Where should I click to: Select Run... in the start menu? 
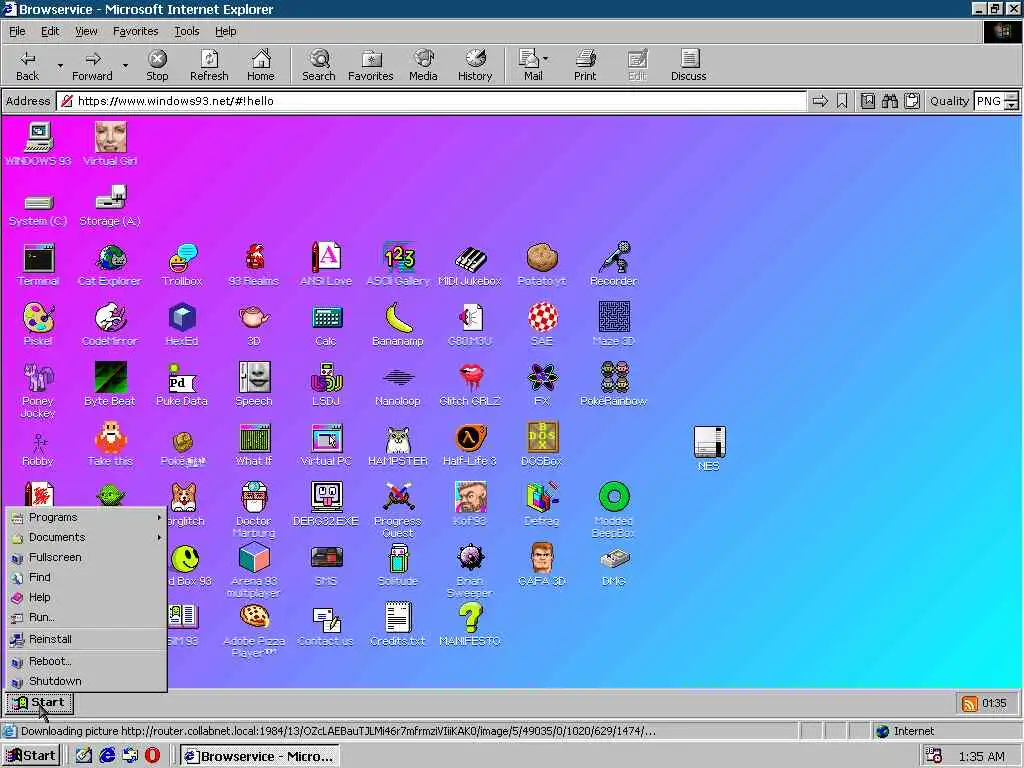tap(87, 617)
